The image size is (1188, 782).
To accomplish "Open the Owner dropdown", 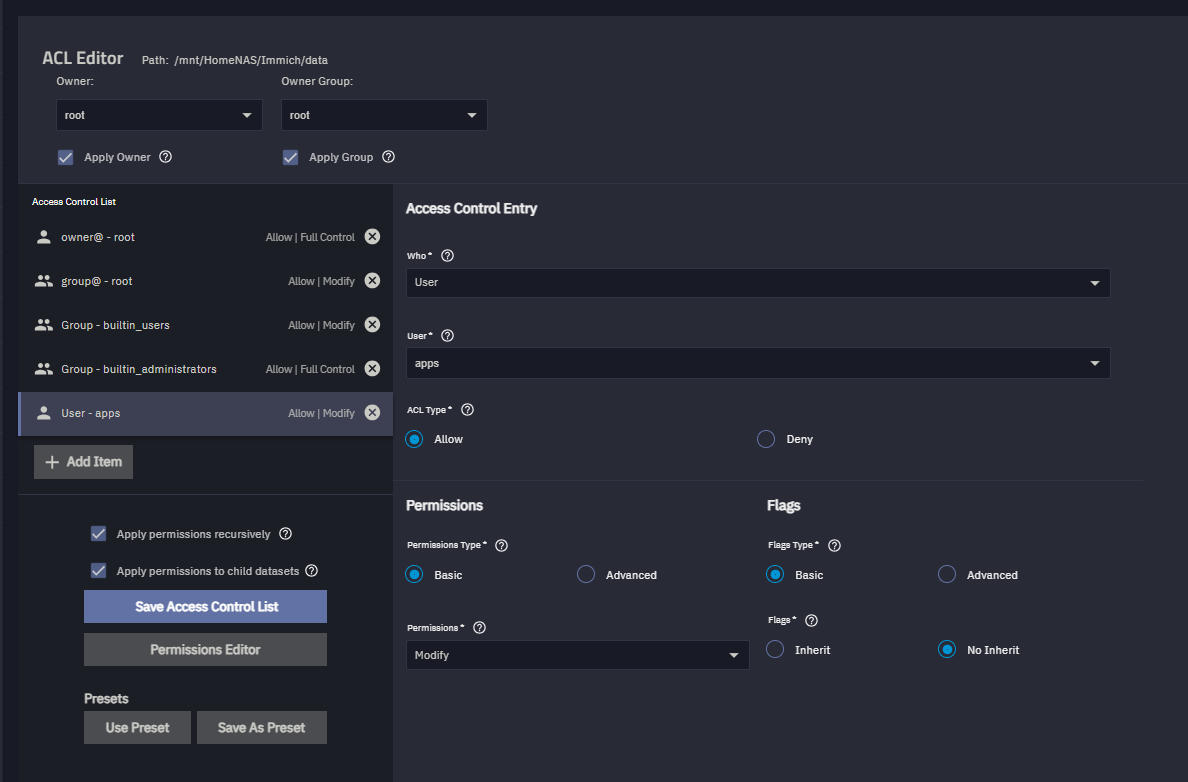I will [159, 115].
